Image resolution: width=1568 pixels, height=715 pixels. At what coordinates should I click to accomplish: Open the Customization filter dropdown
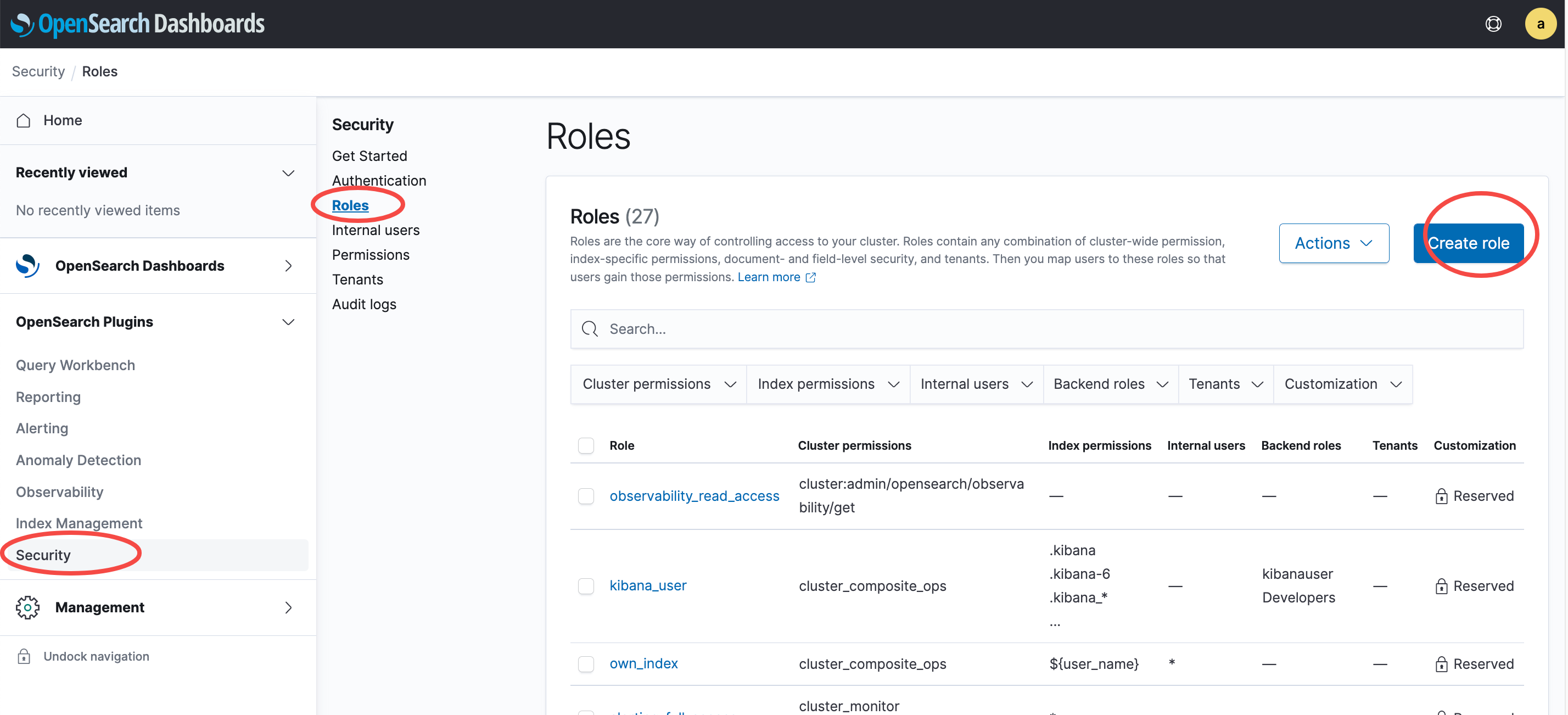coord(1343,384)
